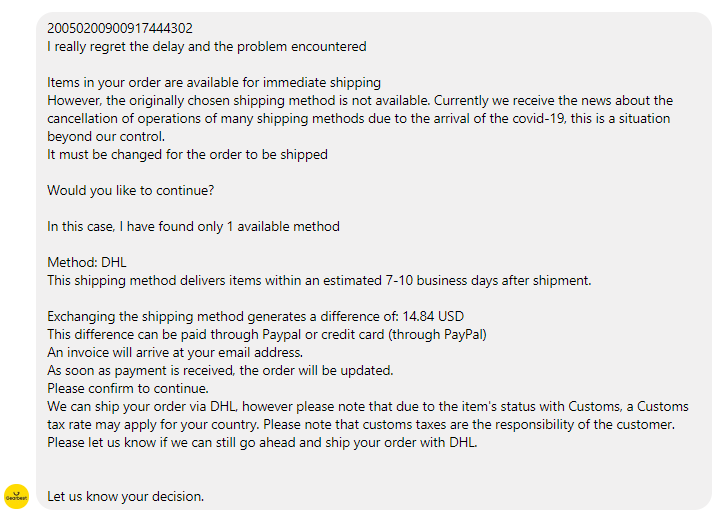Viewport: 720px width, 513px height.
Task: Click the 'Please confirm to continue.' line
Action: pos(128,389)
